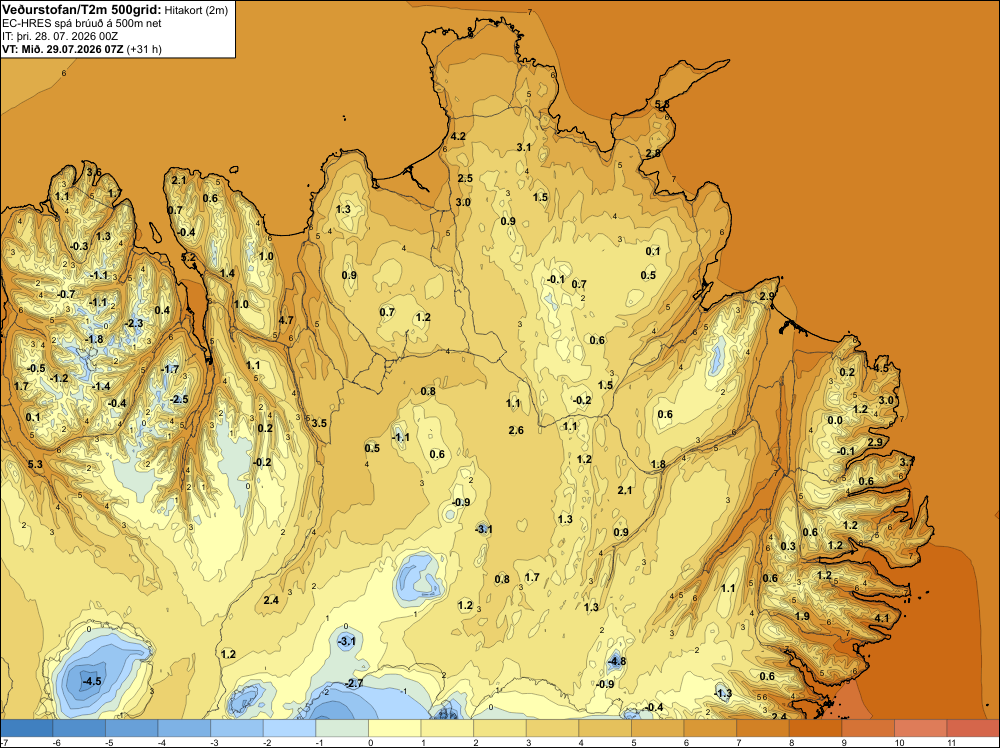Click the temperature value '0.0'
The height and width of the screenshot is (748, 1000).
835,421
